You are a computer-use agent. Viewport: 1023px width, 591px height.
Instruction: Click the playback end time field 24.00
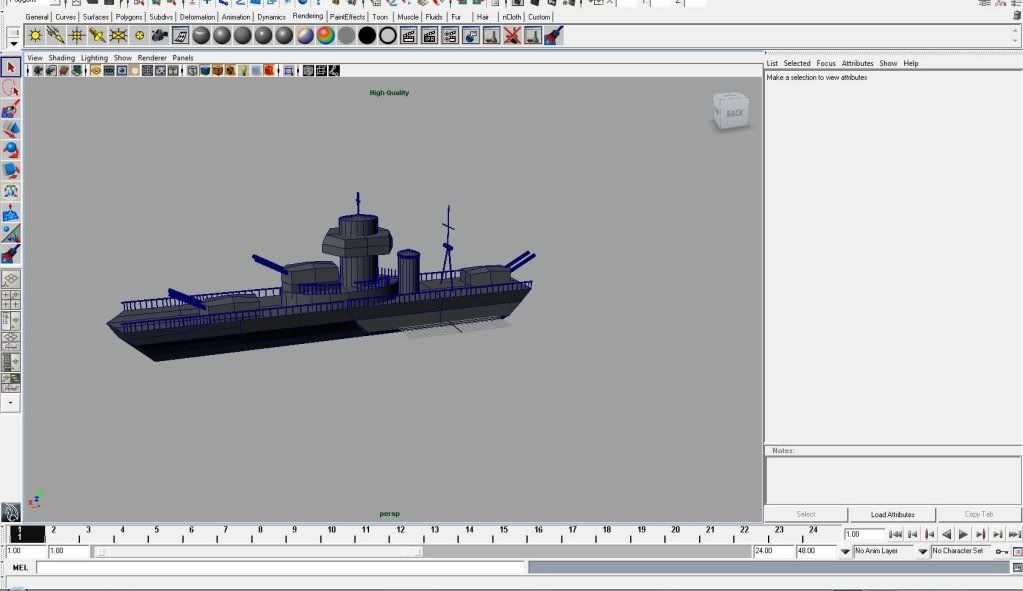tap(773, 551)
